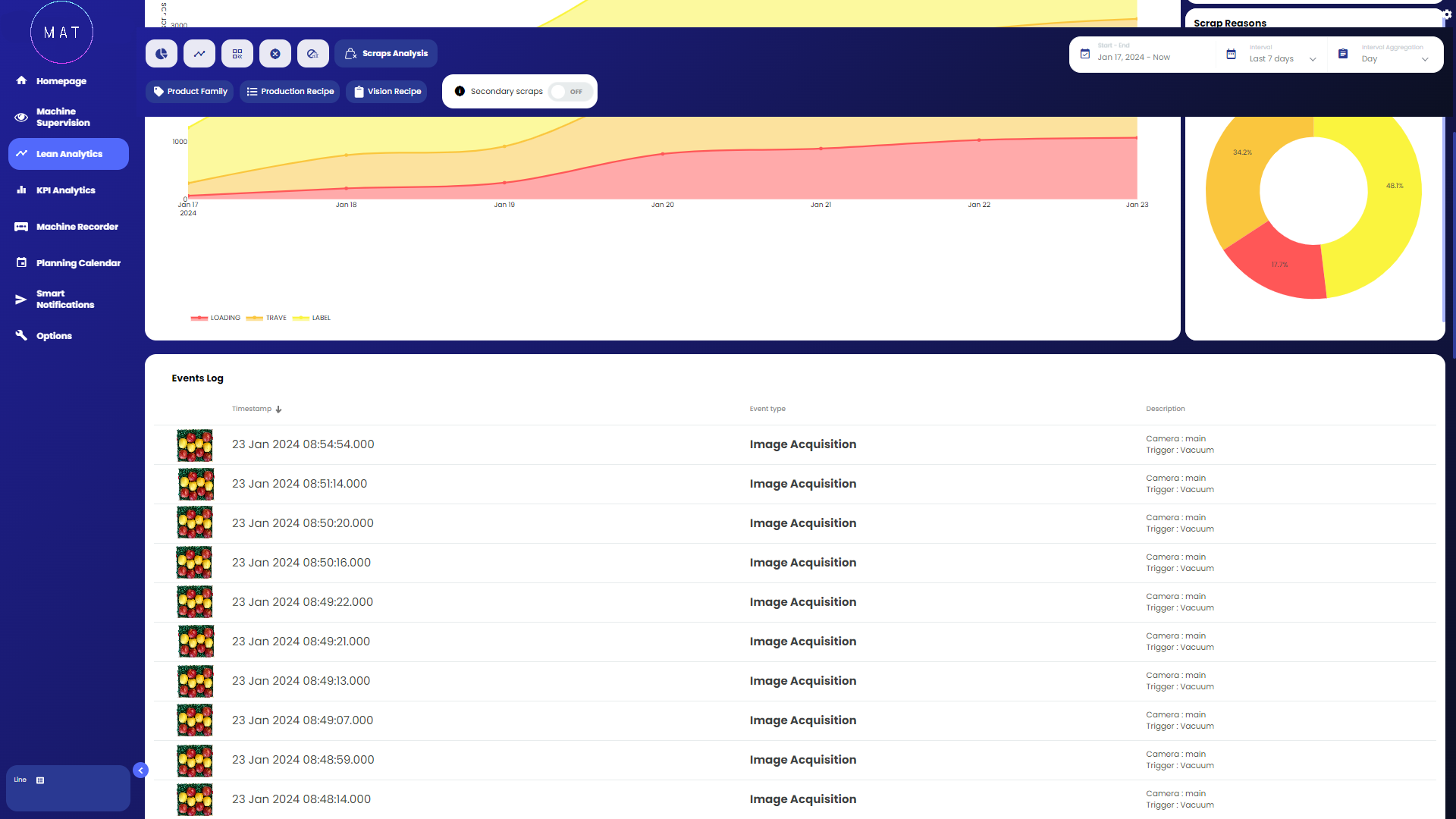
Task: Expand the Interval Aggregation Day dropdown
Action: tap(1394, 58)
